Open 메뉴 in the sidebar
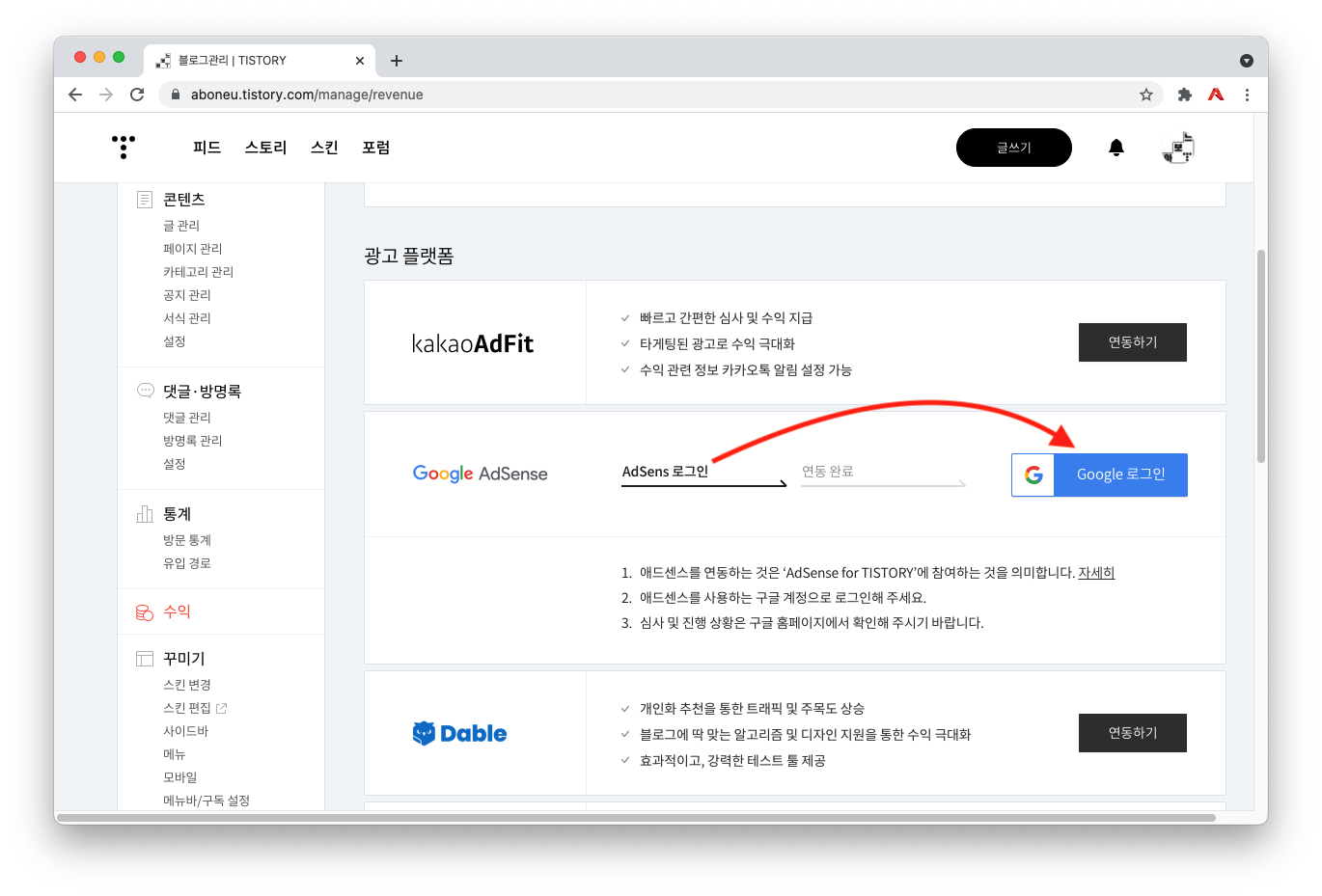This screenshot has height=896, width=1322. 175,754
